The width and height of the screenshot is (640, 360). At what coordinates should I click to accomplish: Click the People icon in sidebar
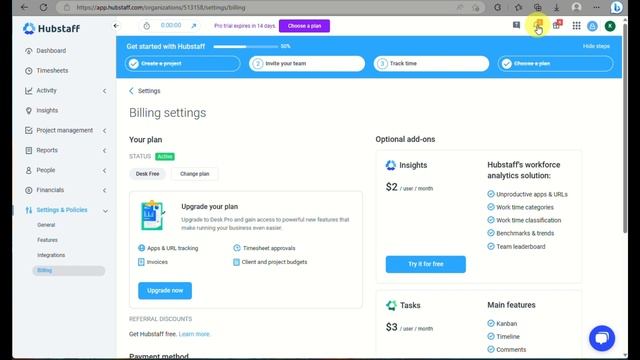(x=28, y=170)
